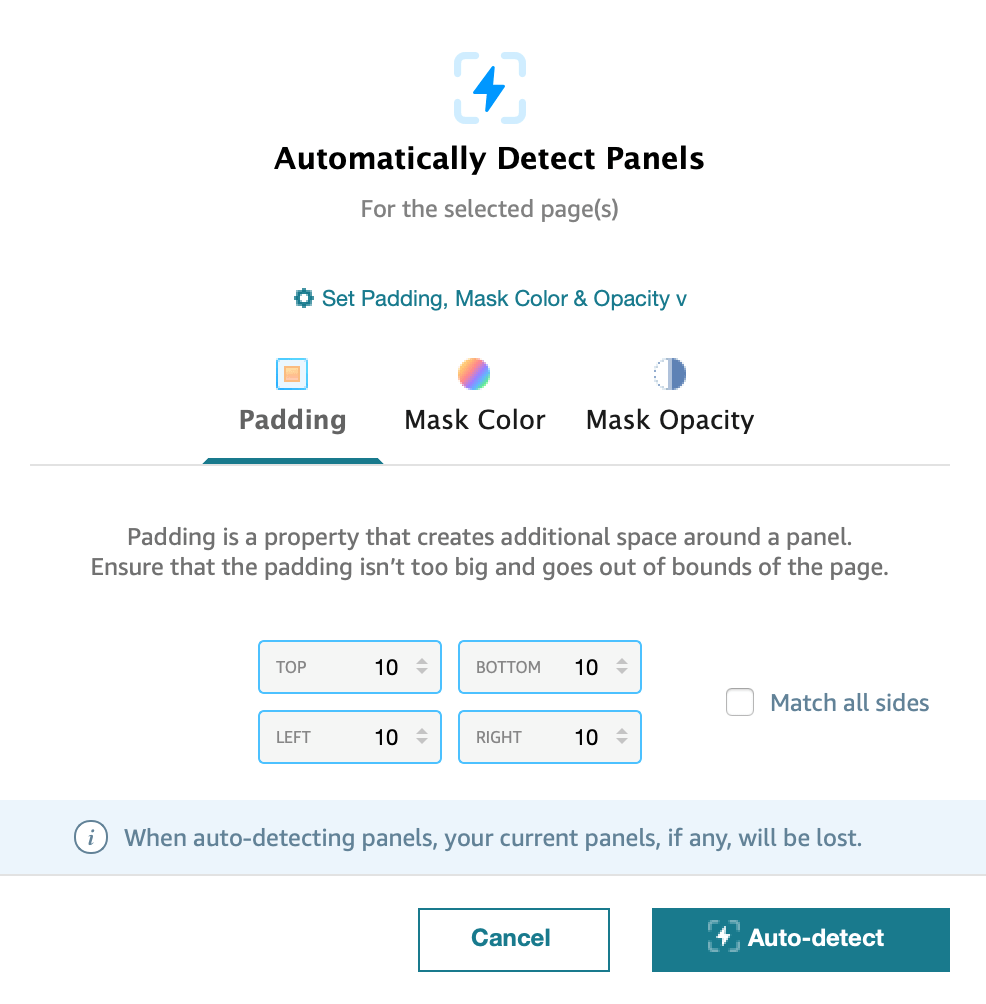
Task: Click the gear icon beside Set Padding
Action: 303,298
